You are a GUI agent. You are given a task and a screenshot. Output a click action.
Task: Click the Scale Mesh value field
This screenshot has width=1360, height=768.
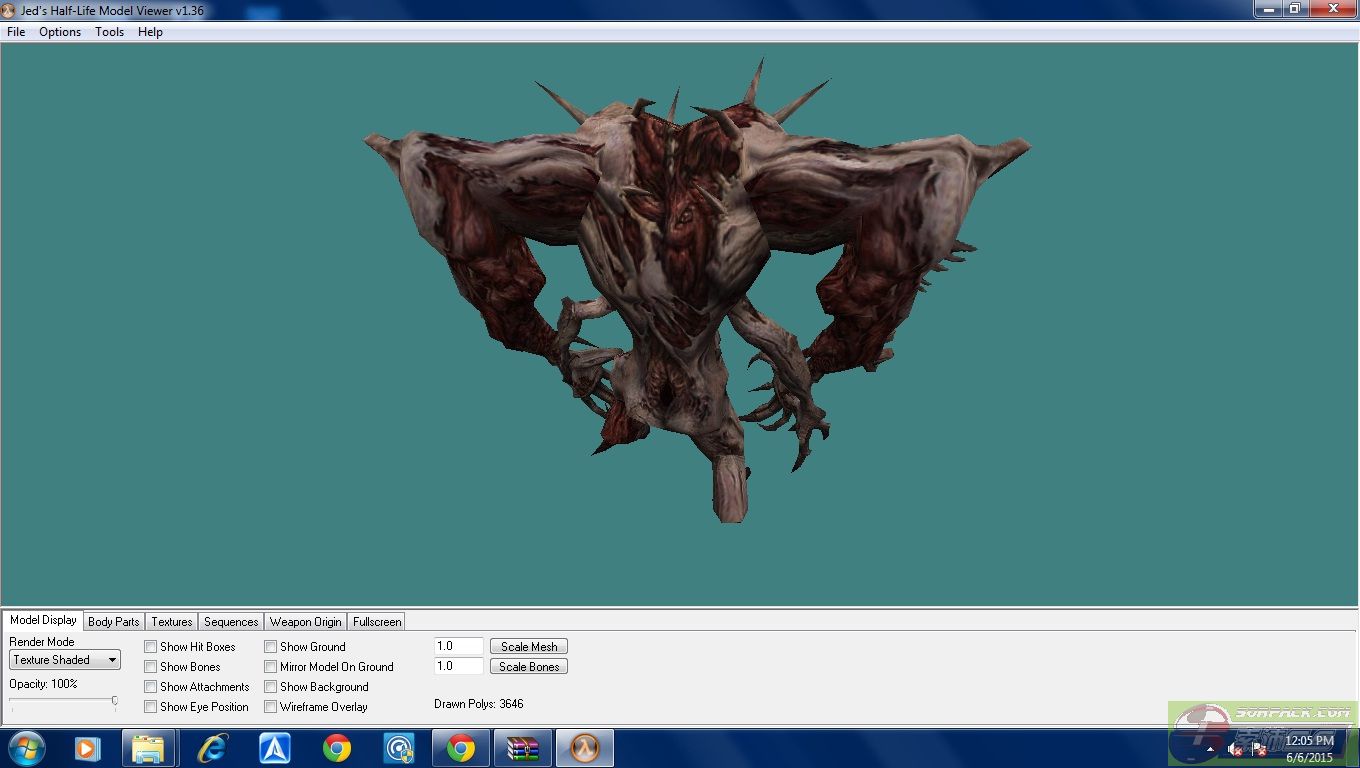click(459, 646)
